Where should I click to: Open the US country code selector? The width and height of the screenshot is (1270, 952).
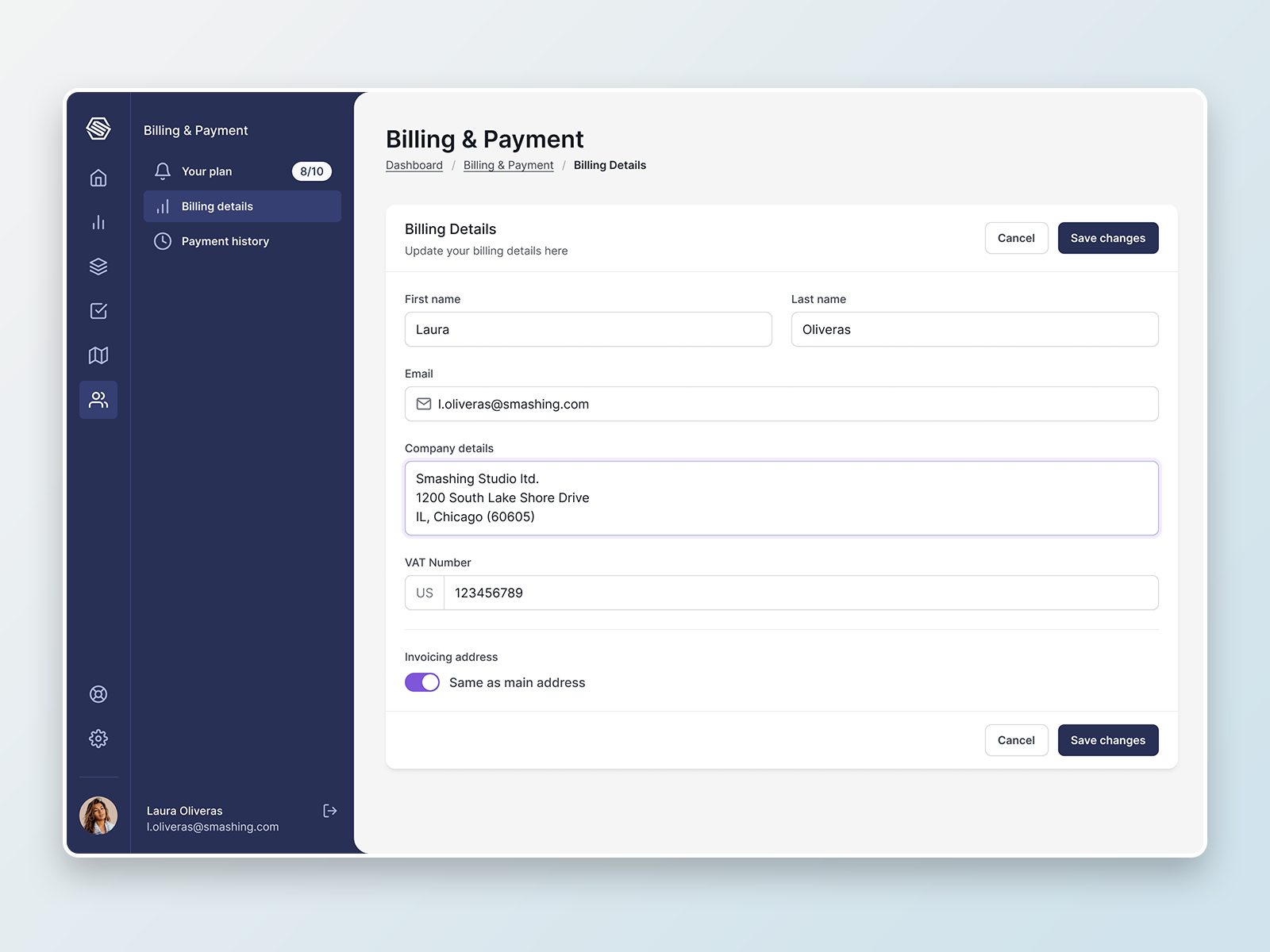pos(423,593)
